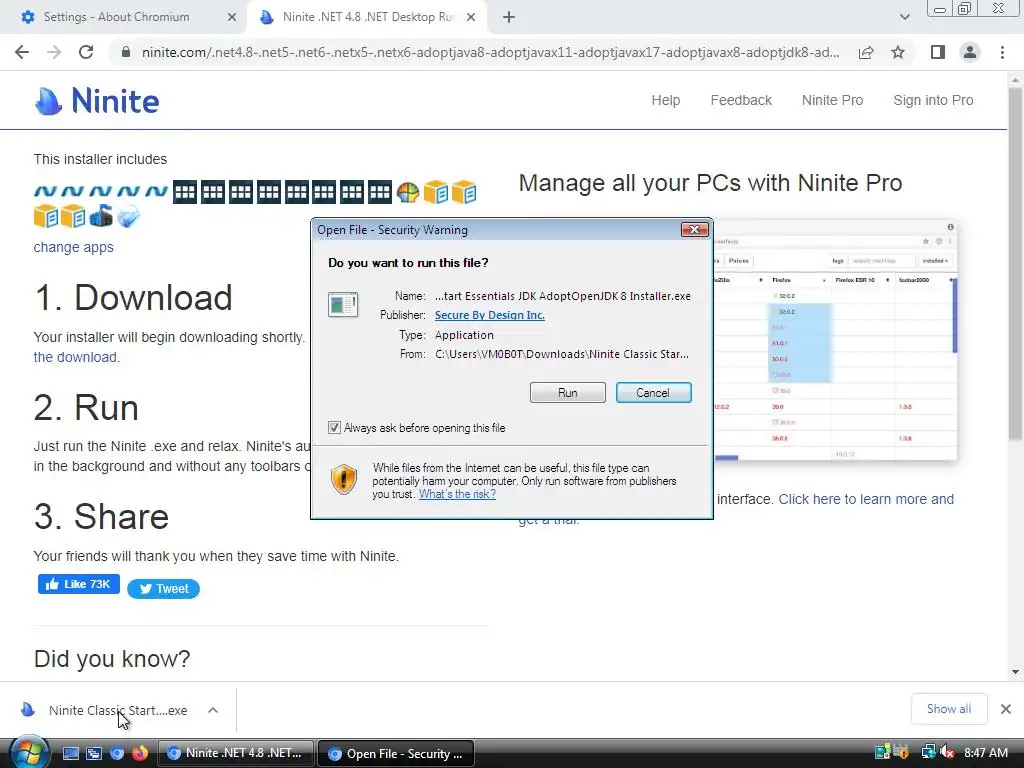
Task: Click the yellow security shield icon
Action: (344, 479)
